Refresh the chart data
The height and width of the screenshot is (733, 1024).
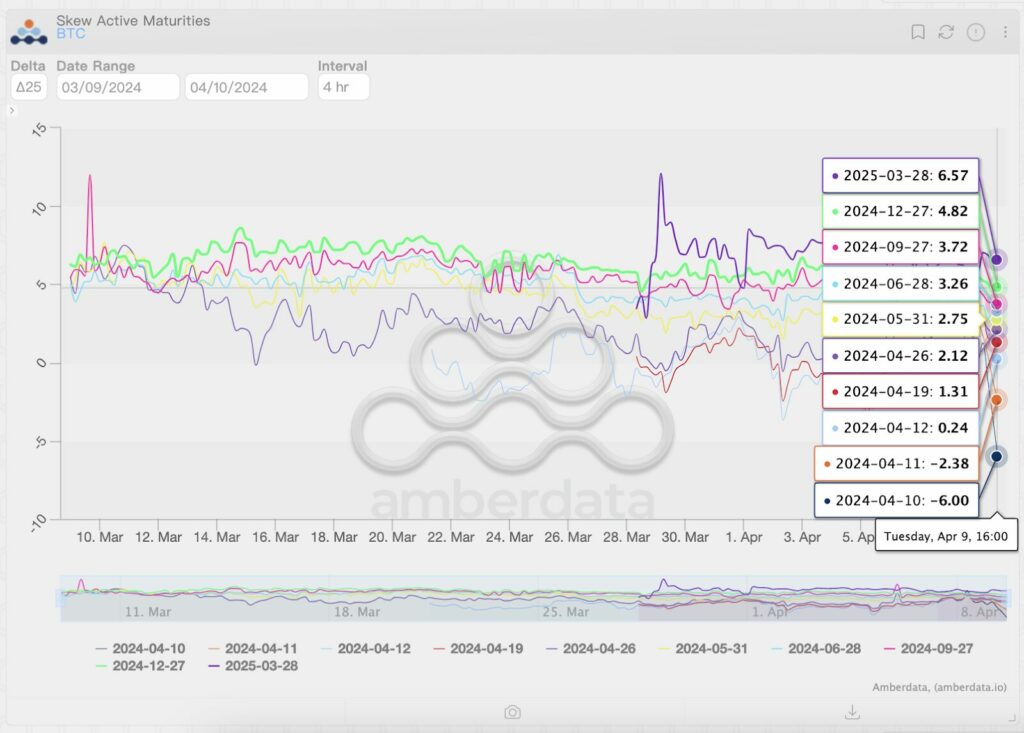[x=946, y=32]
